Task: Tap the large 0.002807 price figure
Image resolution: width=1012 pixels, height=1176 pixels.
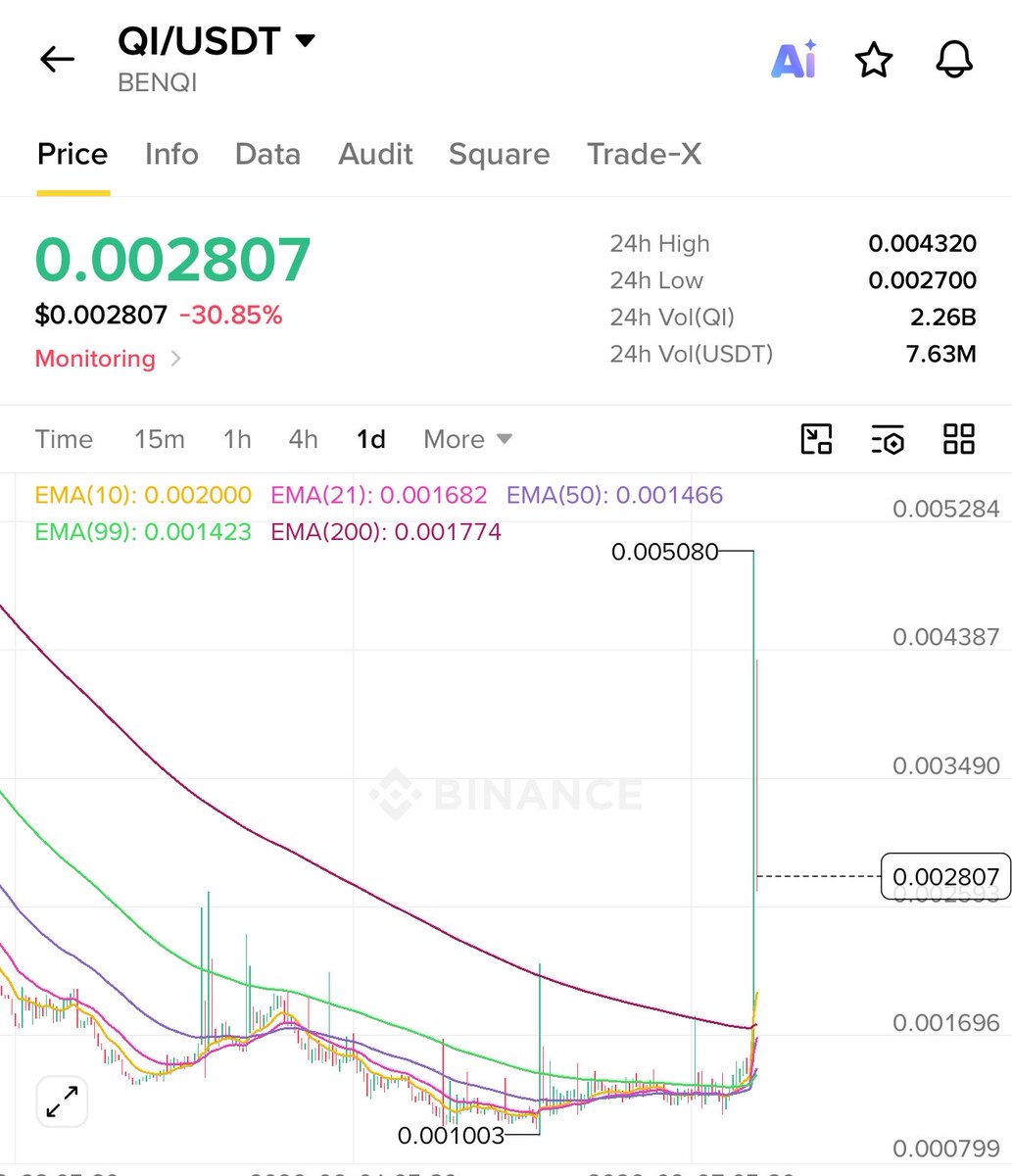Action: click(173, 260)
